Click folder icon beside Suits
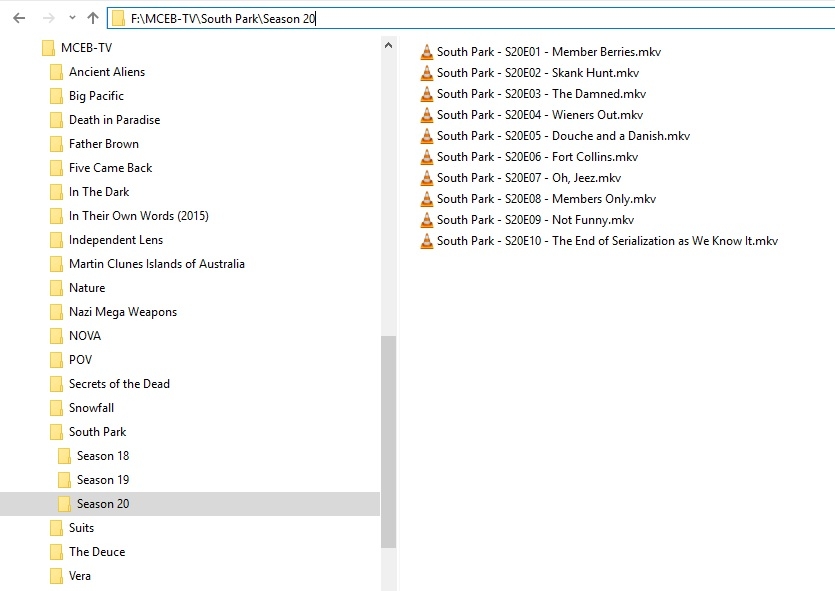This screenshot has height=591, width=835. point(56,528)
